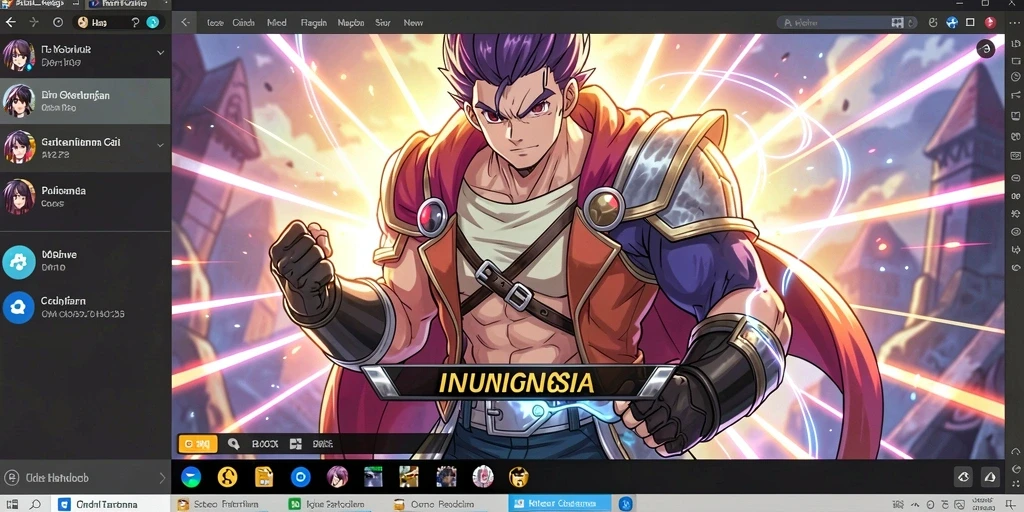This screenshot has width=1024, height=512.
Task: Click the triangle button at dock's far end
Action: tap(990, 477)
